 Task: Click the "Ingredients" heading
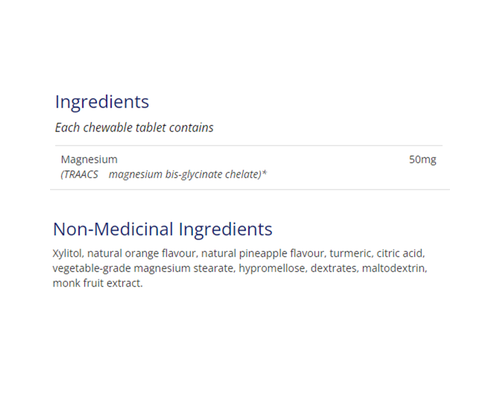click(x=102, y=102)
